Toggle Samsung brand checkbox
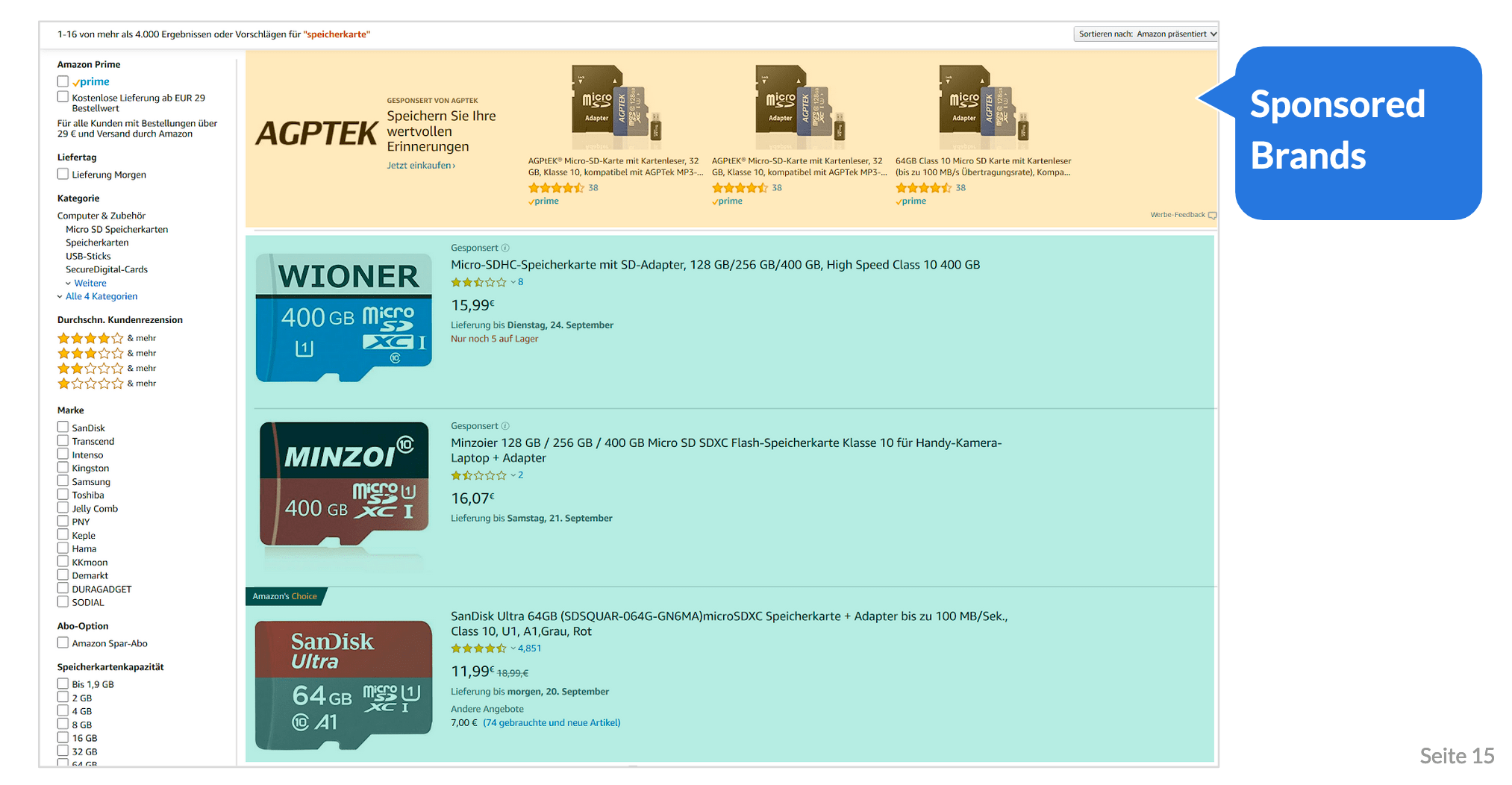 coord(63,481)
